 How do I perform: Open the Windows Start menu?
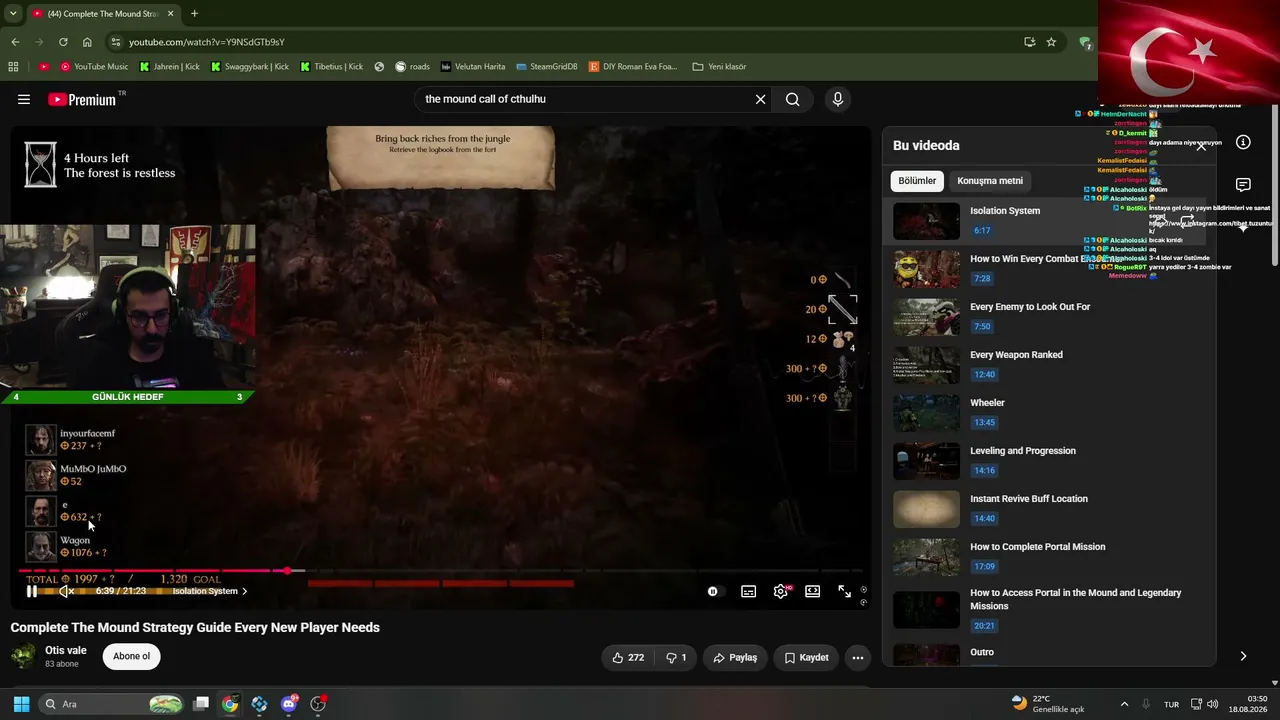21,704
